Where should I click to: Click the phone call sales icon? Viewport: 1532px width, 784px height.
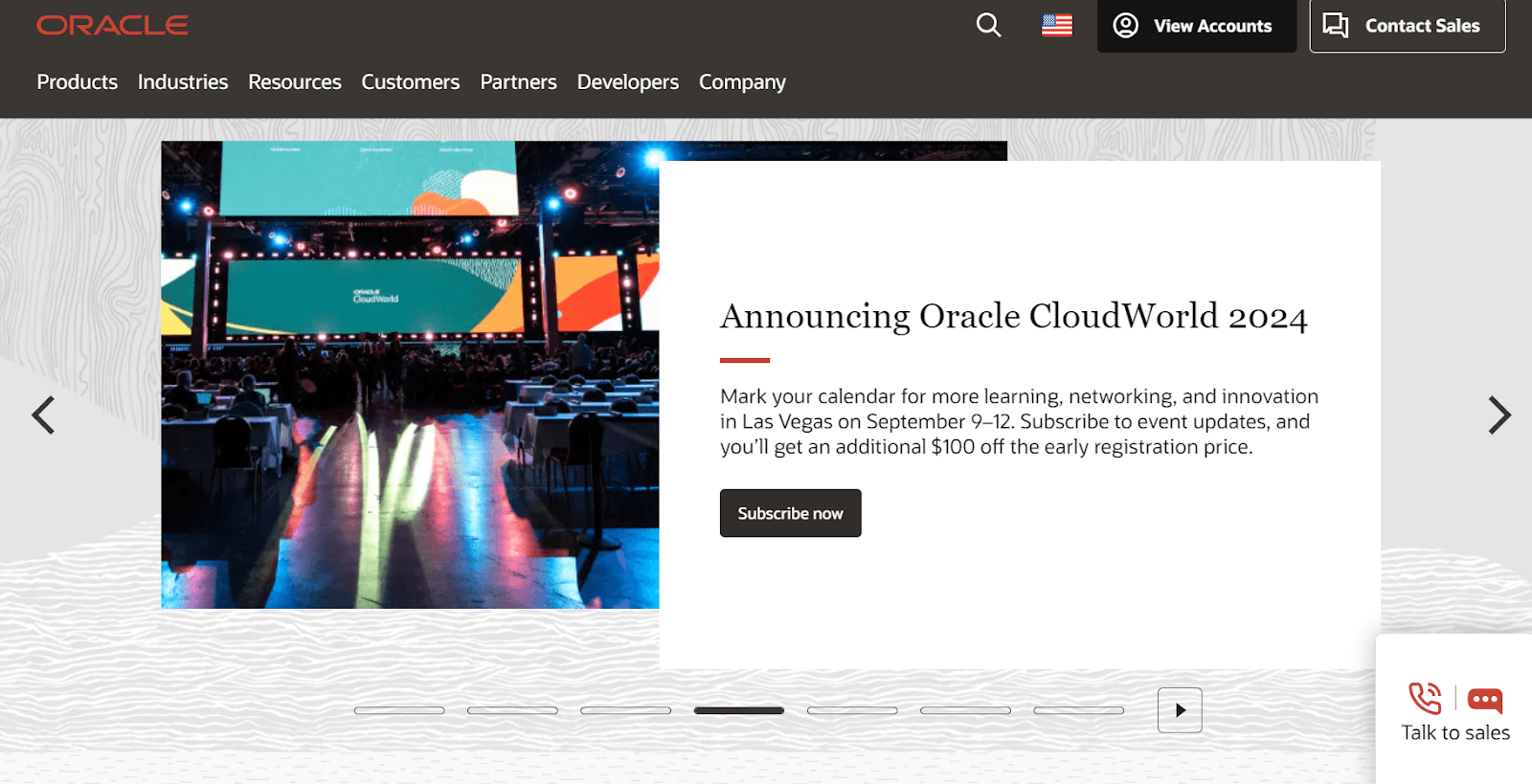point(1425,698)
